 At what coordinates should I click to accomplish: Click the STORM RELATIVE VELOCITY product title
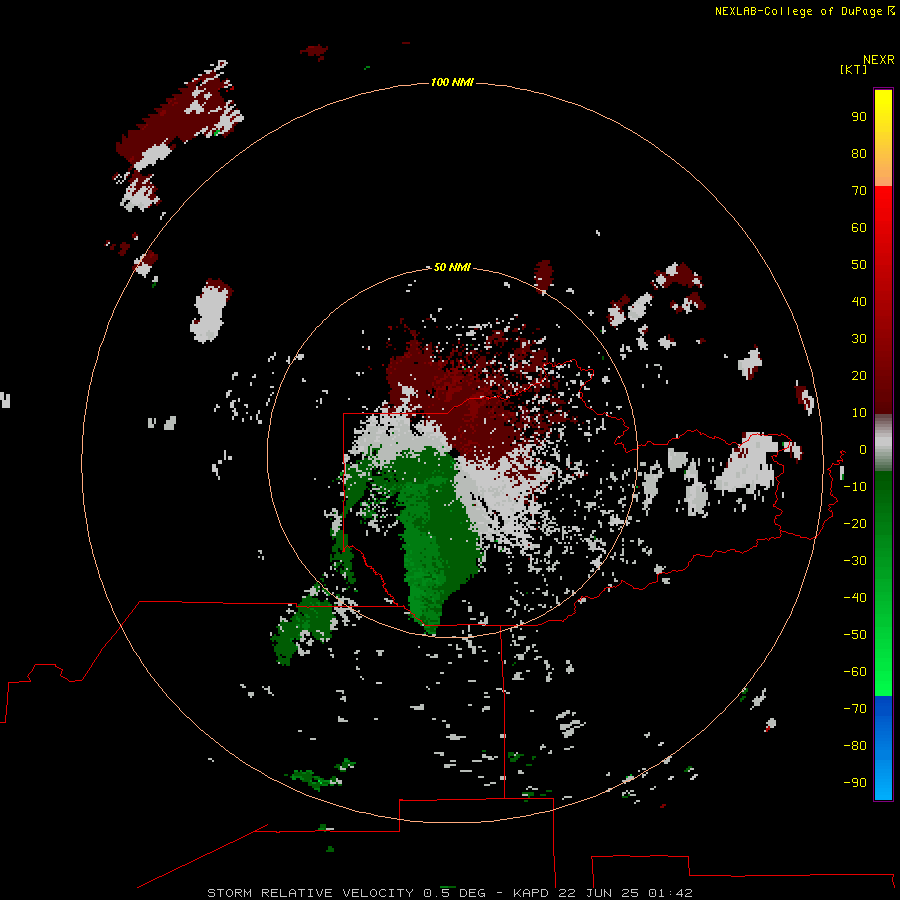(310, 893)
